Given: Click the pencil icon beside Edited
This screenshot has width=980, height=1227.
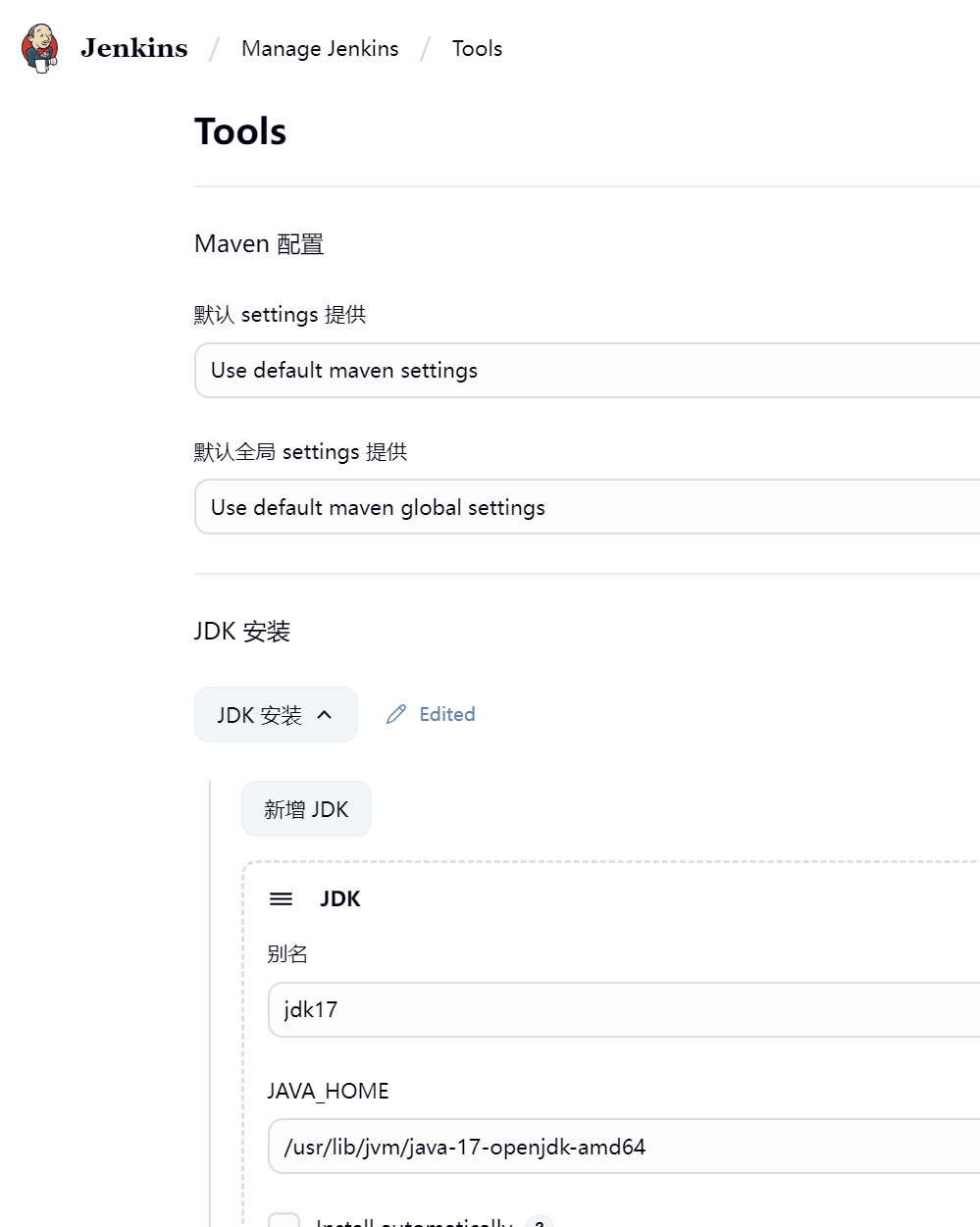Looking at the screenshot, I should click(395, 714).
